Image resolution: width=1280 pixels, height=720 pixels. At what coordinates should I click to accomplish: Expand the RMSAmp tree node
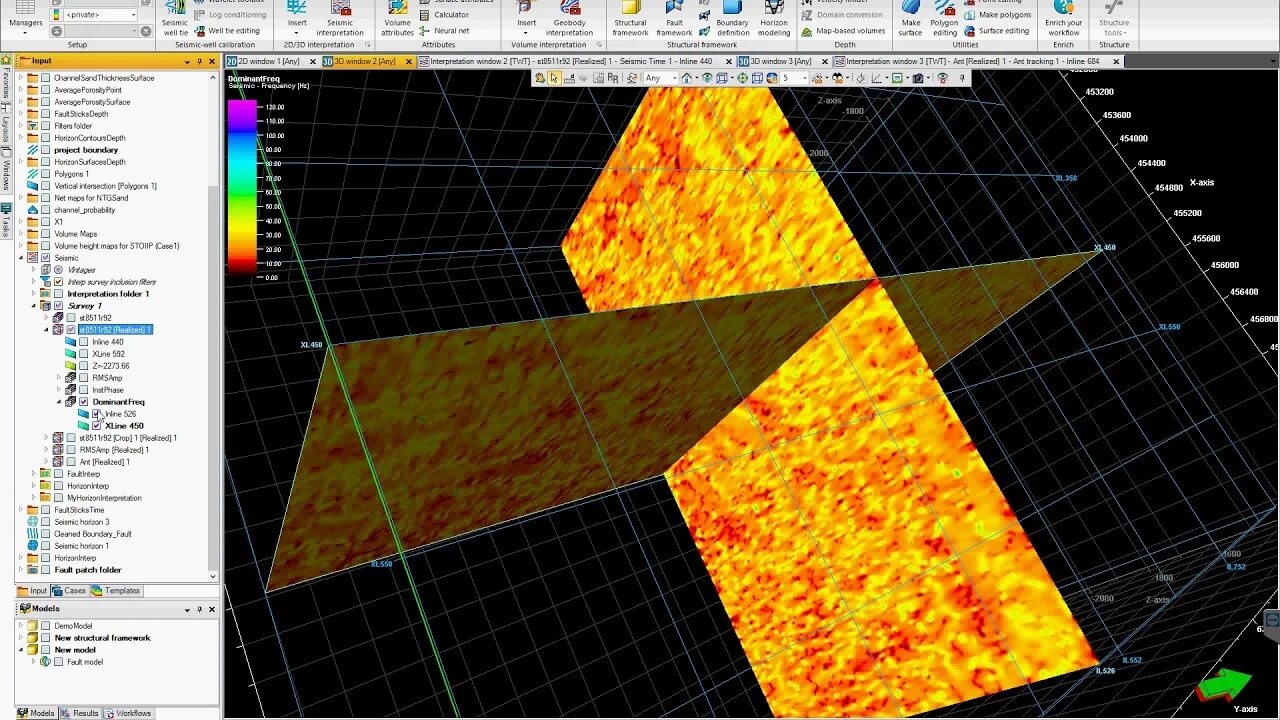coord(59,378)
